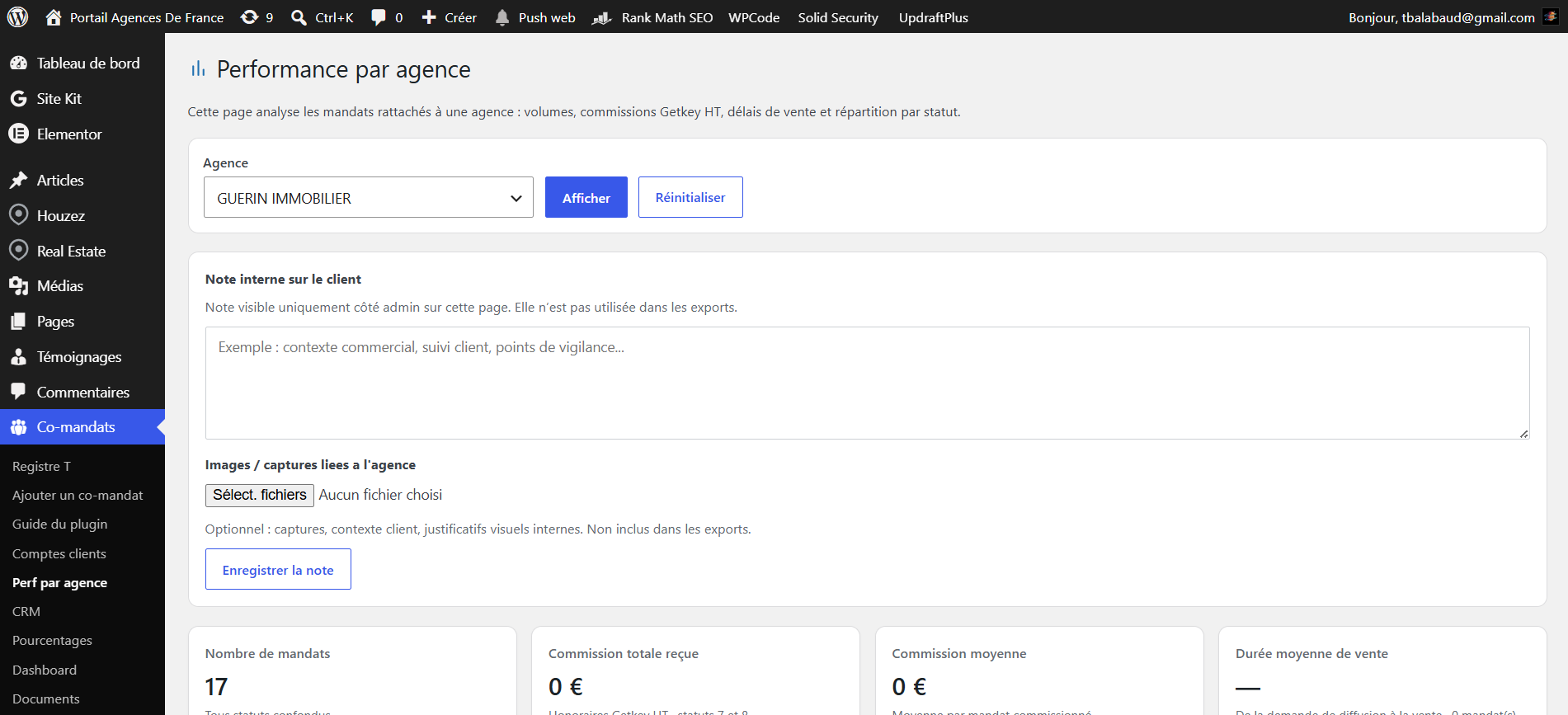
Task: Click the Tableau de bord gauge icon
Action: tap(18, 64)
